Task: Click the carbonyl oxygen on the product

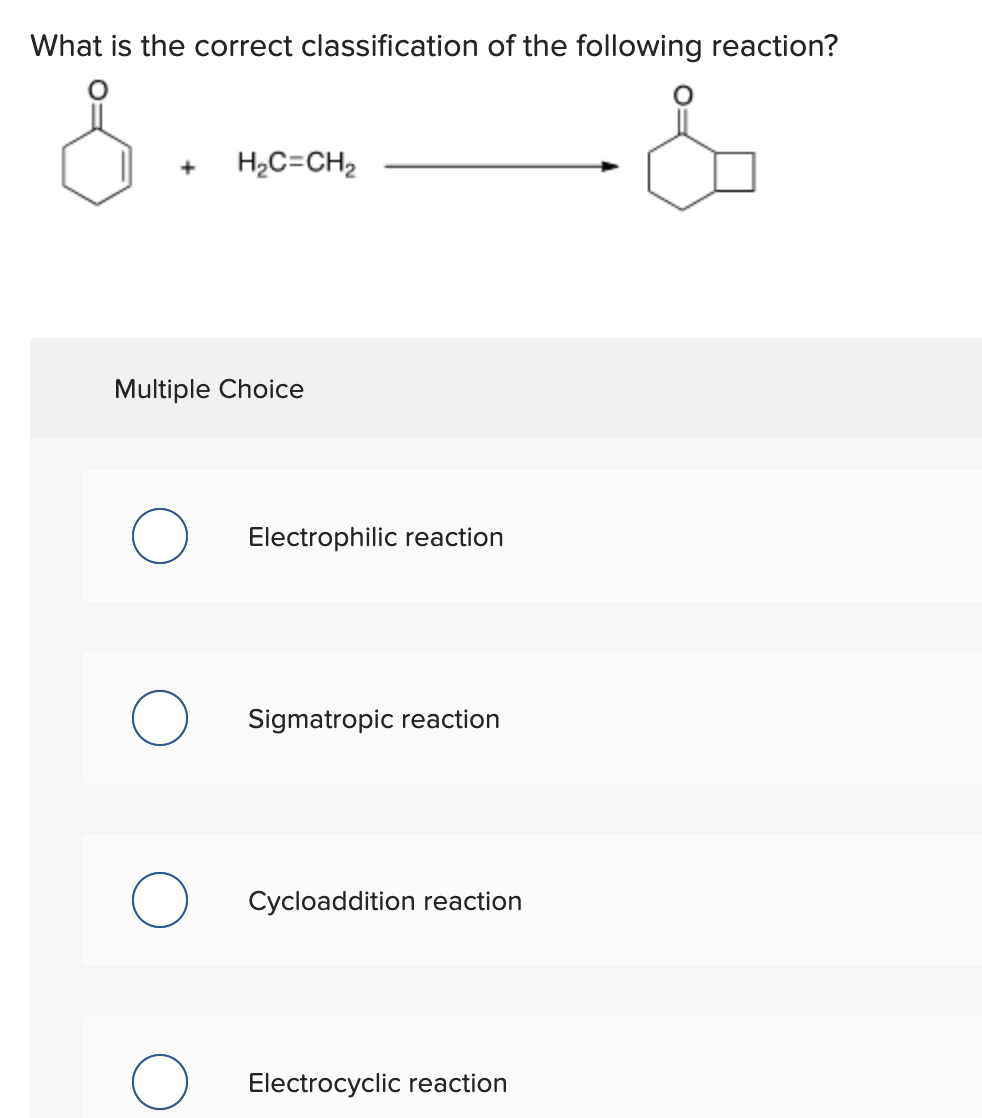Action: (683, 95)
